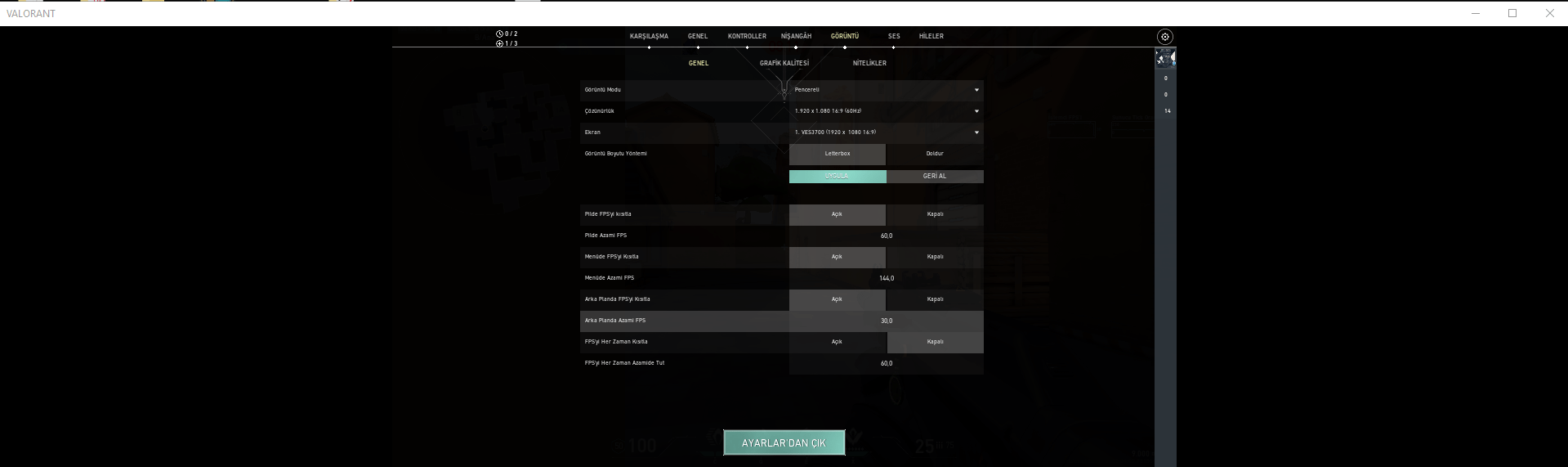Set Arka Planda FPS'yi Kısıtla to Açık

click(838, 299)
